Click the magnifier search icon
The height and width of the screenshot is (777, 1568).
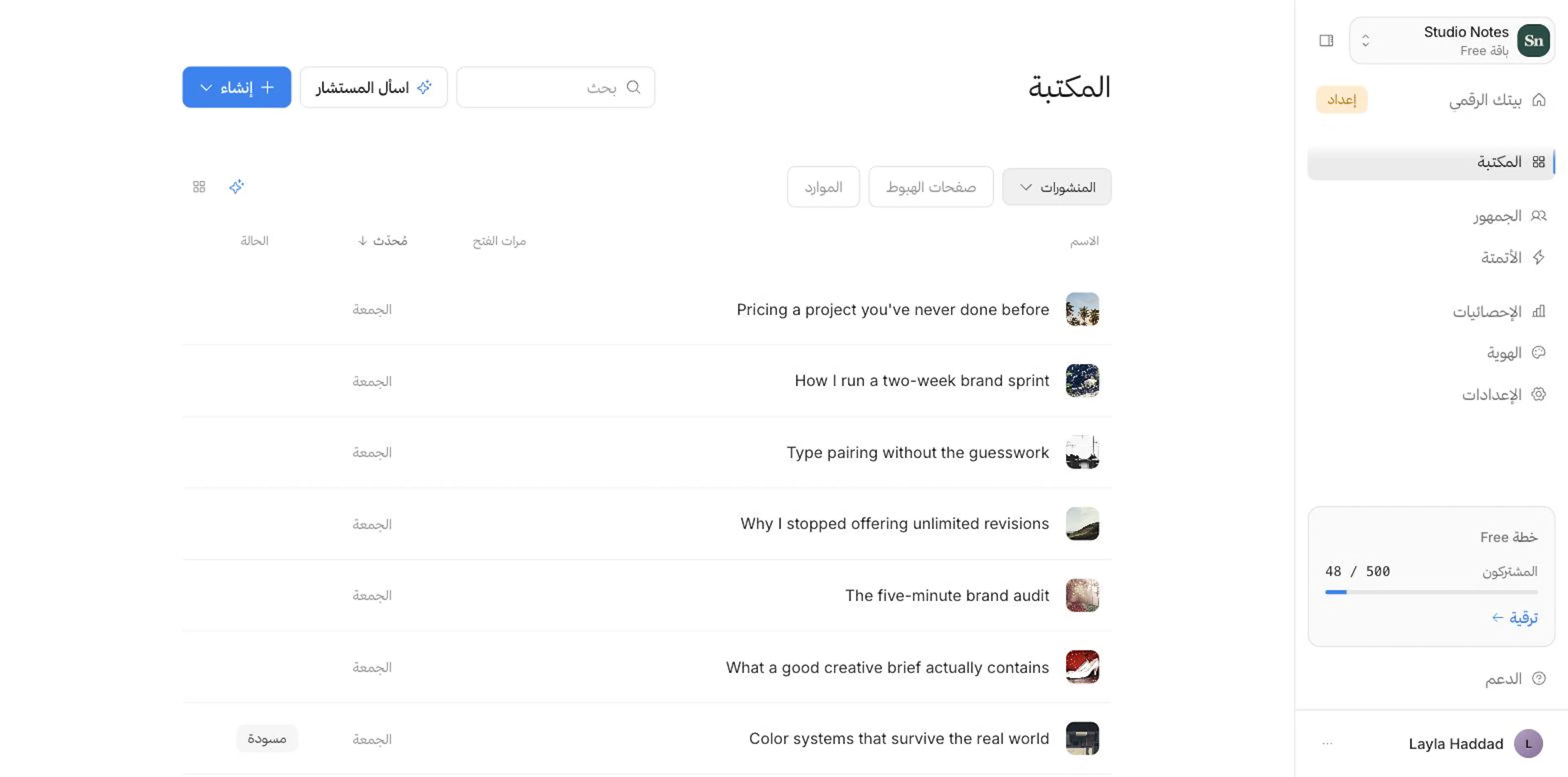633,88
